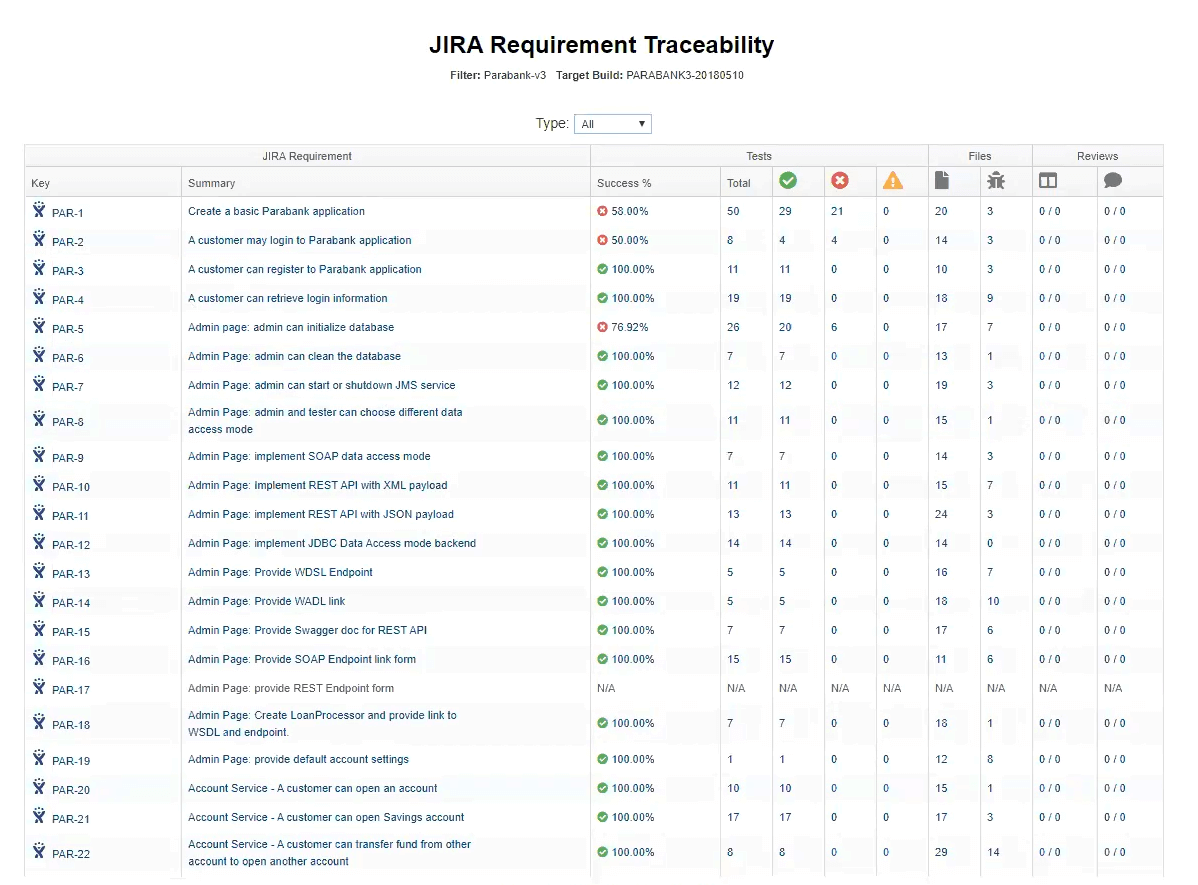The height and width of the screenshot is (885, 1198).
Task: Click the Success % column header
Action: (624, 183)
